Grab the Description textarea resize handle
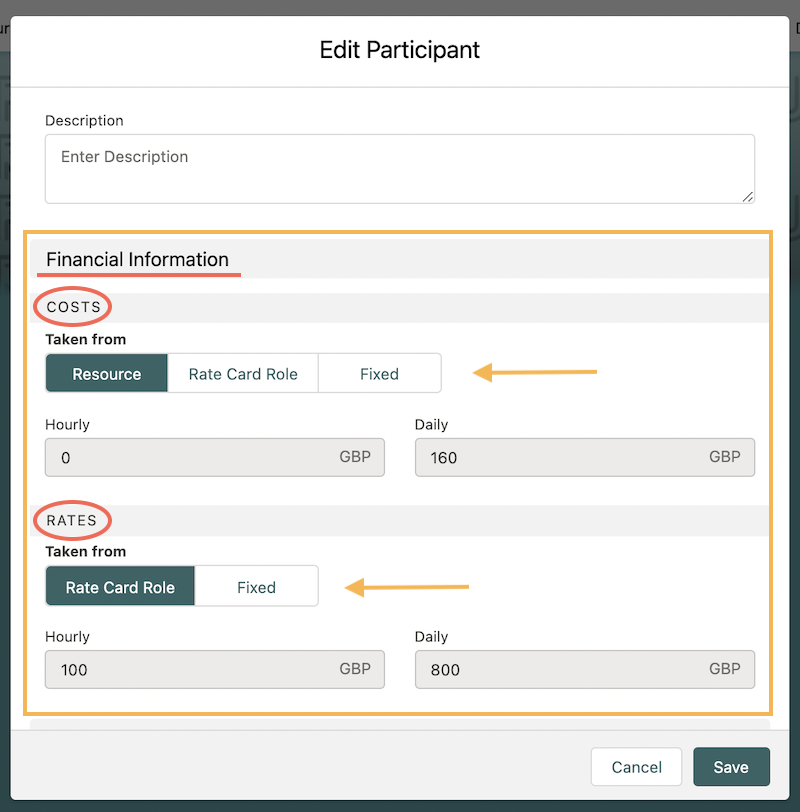800x812 pixels. [748, 197]
